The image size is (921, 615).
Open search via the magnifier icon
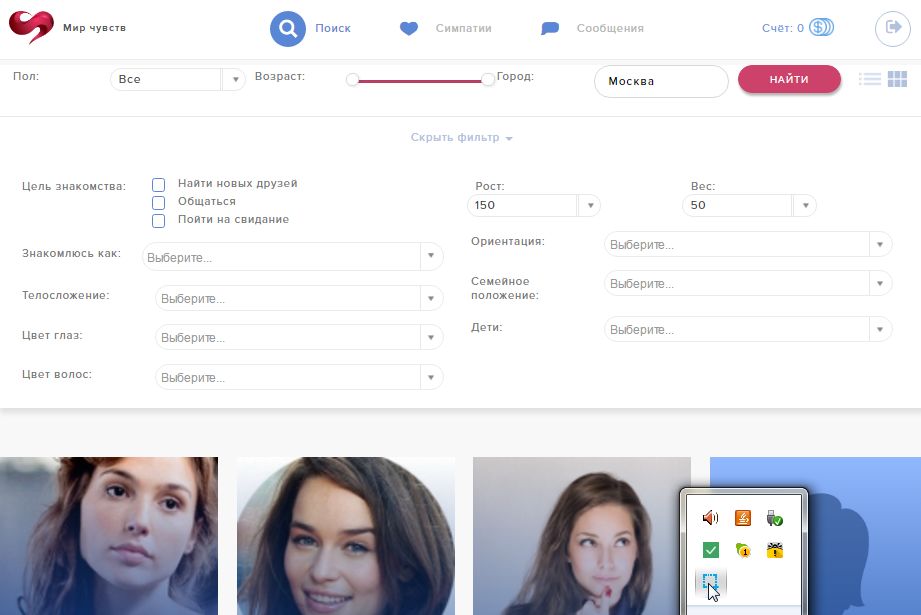click(x=288, y=28)
